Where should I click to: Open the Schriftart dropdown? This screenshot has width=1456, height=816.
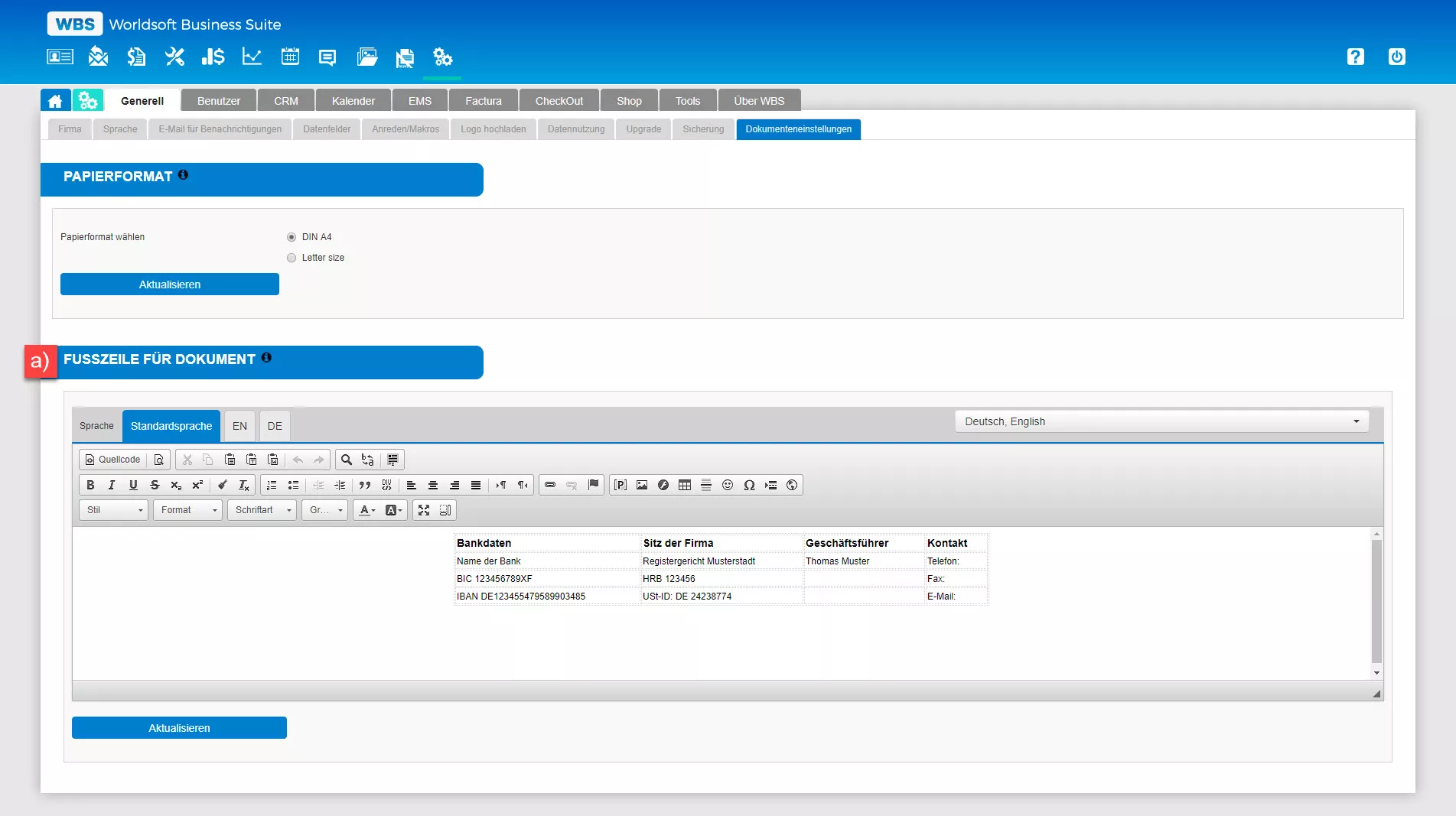(262, 510)
